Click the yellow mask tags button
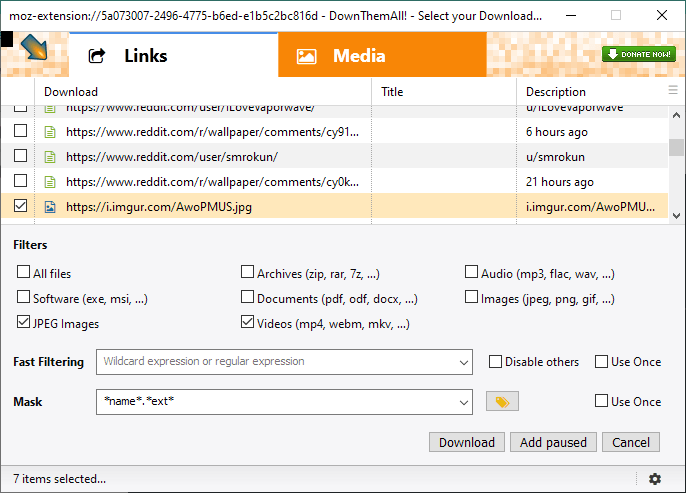 coord(502,401)
